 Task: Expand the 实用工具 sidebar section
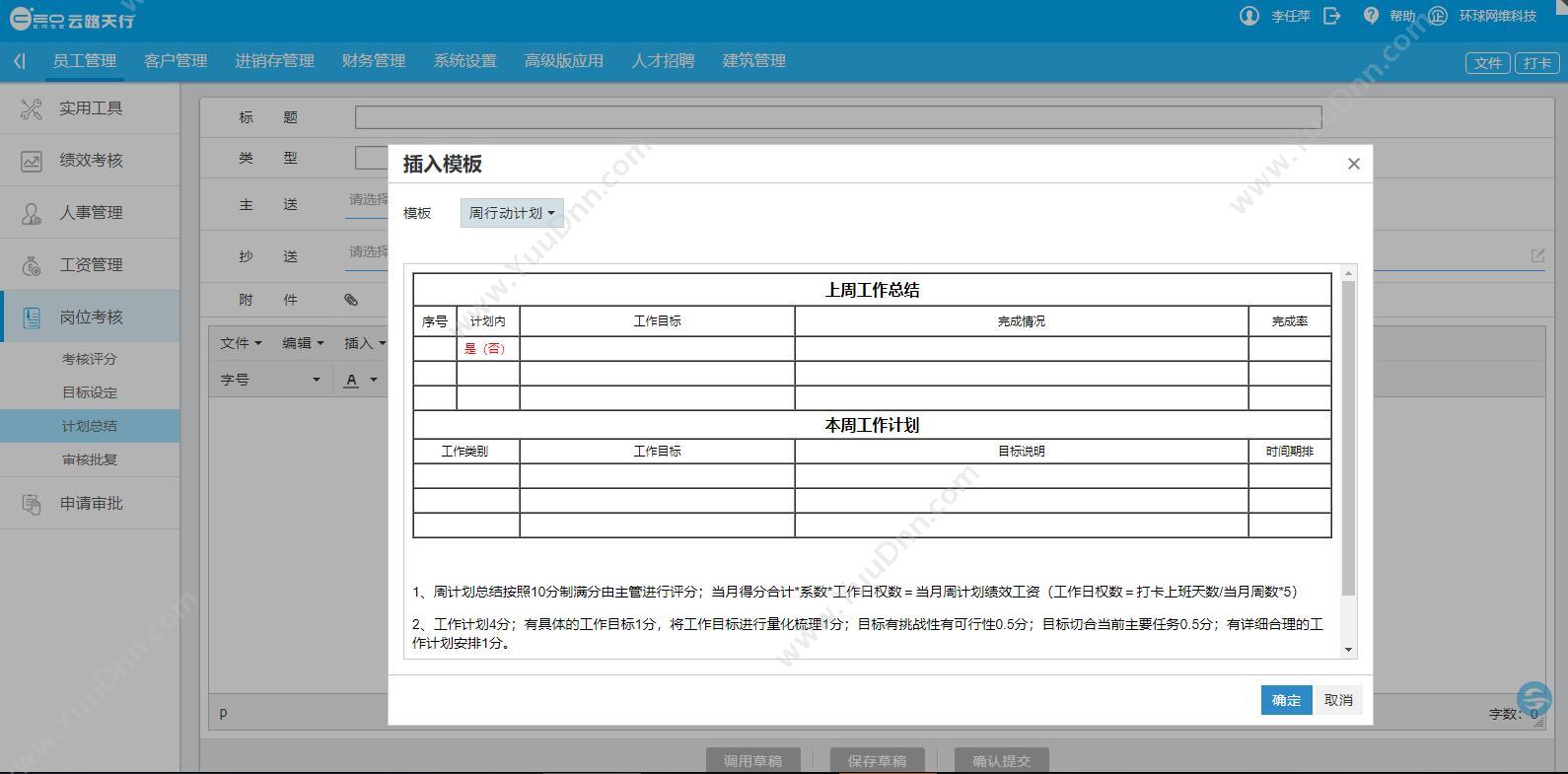coord(90,108)
